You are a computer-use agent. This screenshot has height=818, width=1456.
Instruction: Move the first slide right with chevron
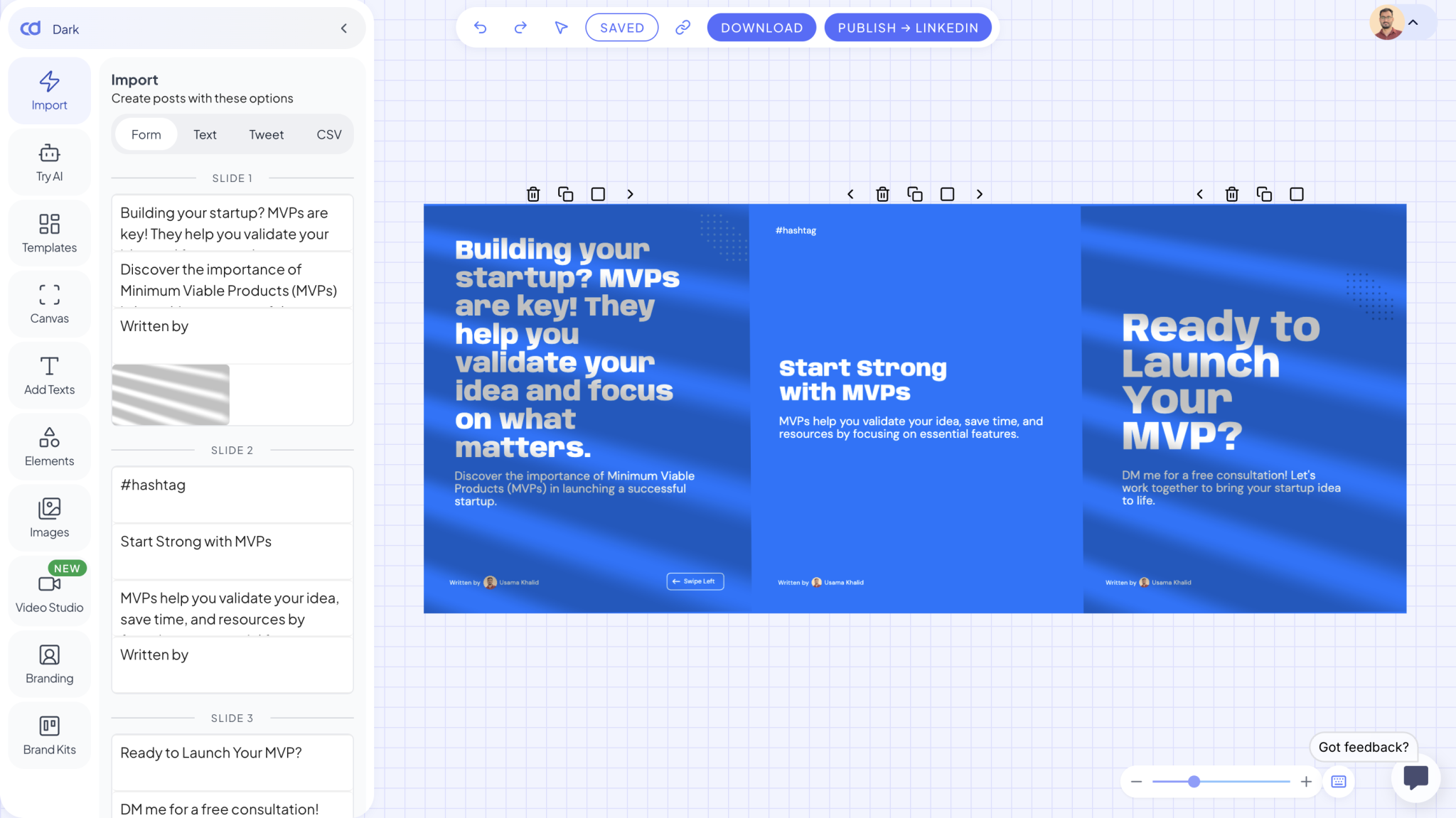click(630, 194)
